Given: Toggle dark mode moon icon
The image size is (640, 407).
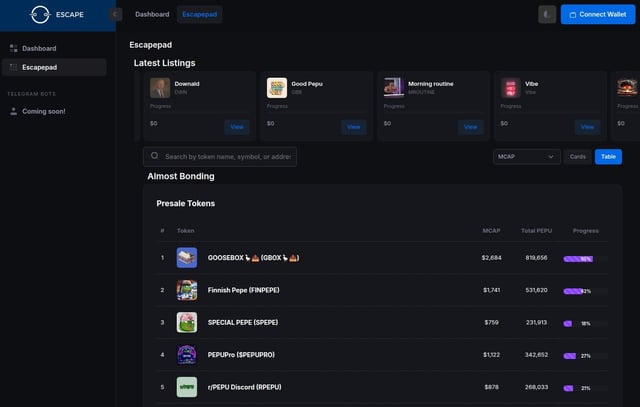Looking at the screenshot, I should coord(547,14).
